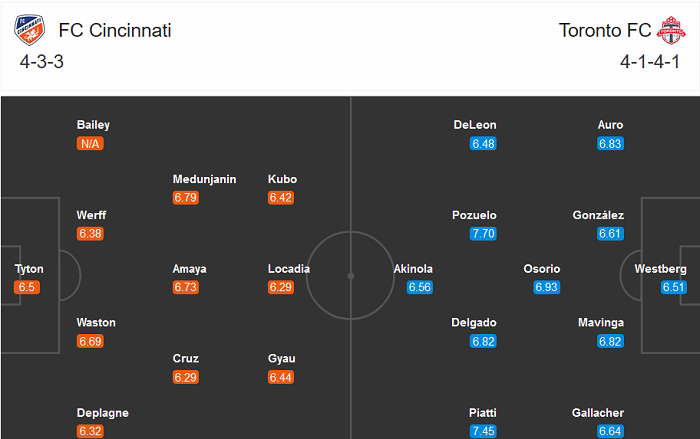Click Kubo's 6.42 rating badge

[x=281, y=198]
